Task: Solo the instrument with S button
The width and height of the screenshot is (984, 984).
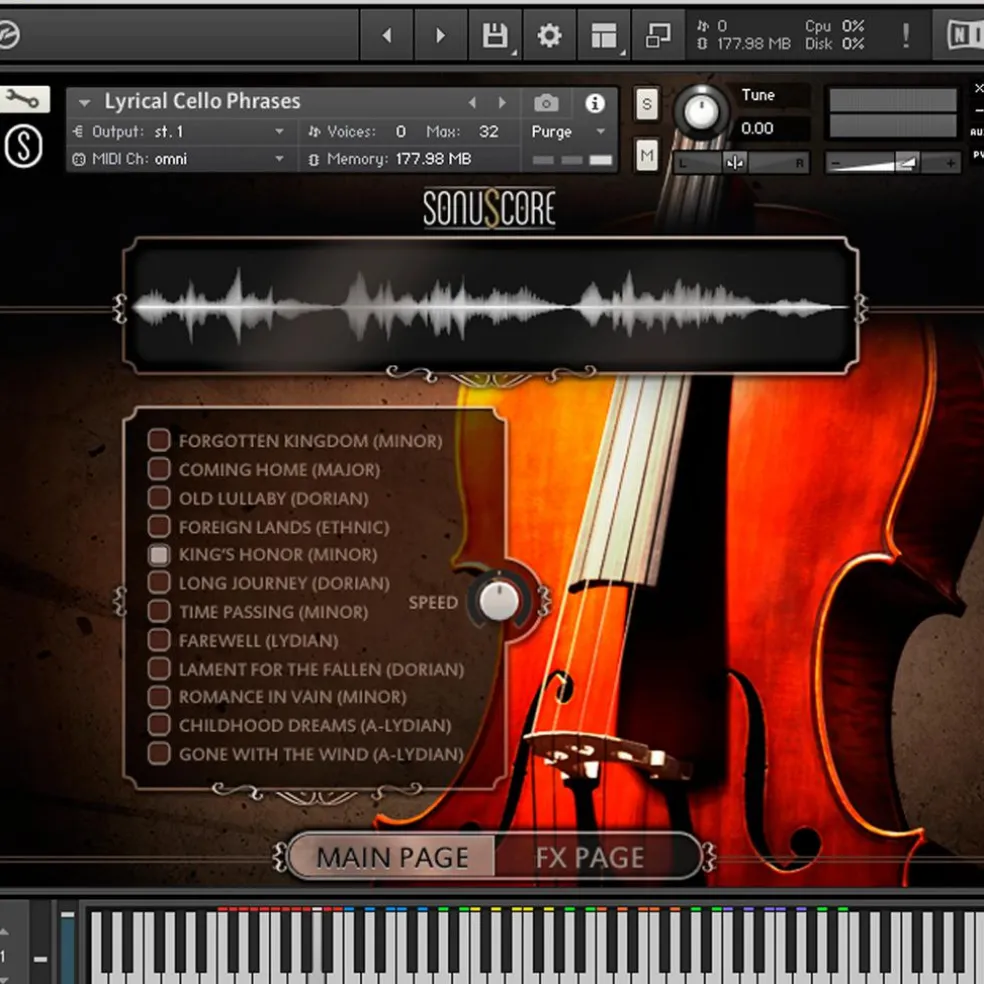Action: tap(646, 104)
